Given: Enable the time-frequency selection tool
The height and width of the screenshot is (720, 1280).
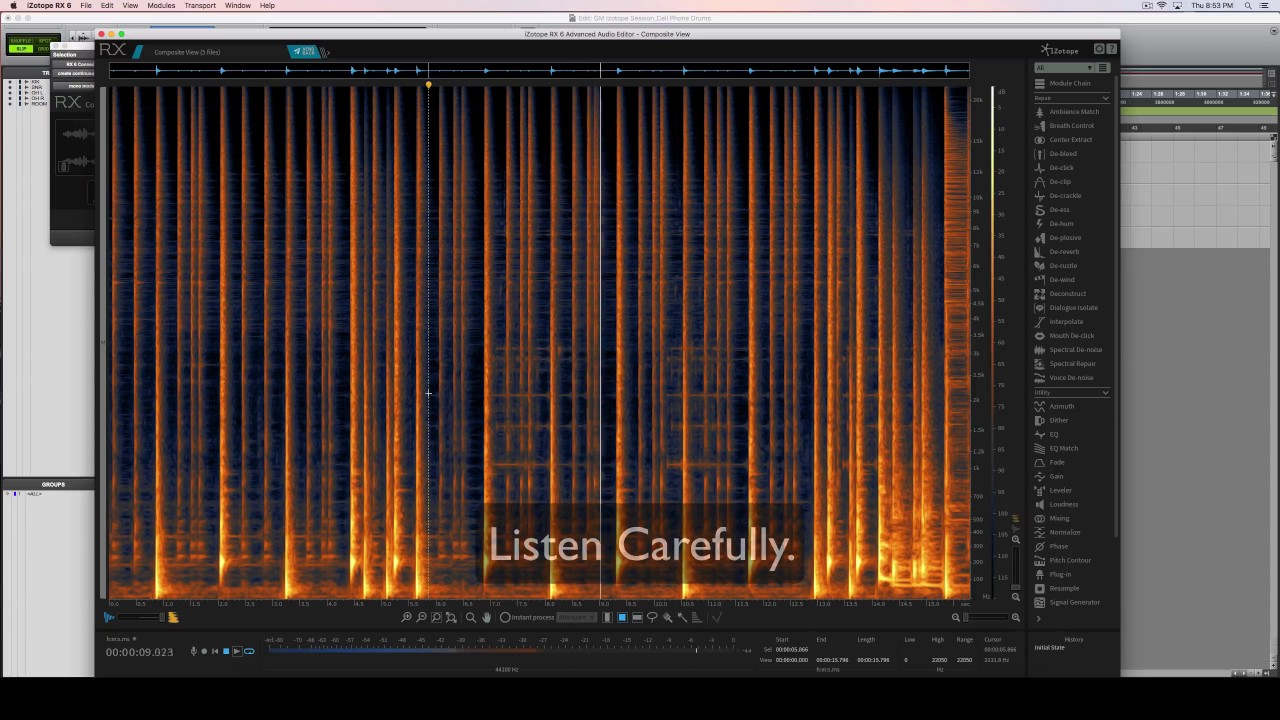Looking at the screenshot, I should coord(622,618).
